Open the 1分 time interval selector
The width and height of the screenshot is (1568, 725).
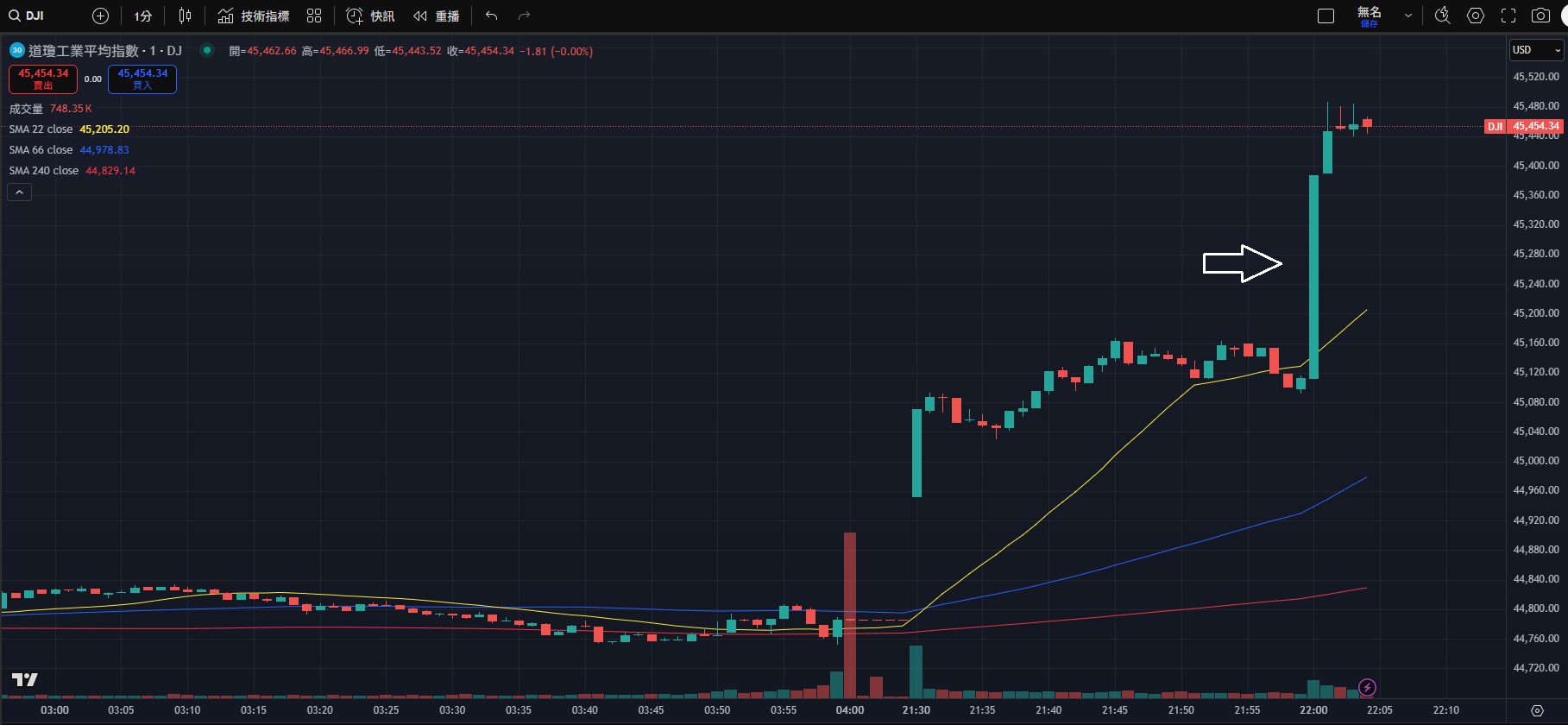tap(143, 16)
